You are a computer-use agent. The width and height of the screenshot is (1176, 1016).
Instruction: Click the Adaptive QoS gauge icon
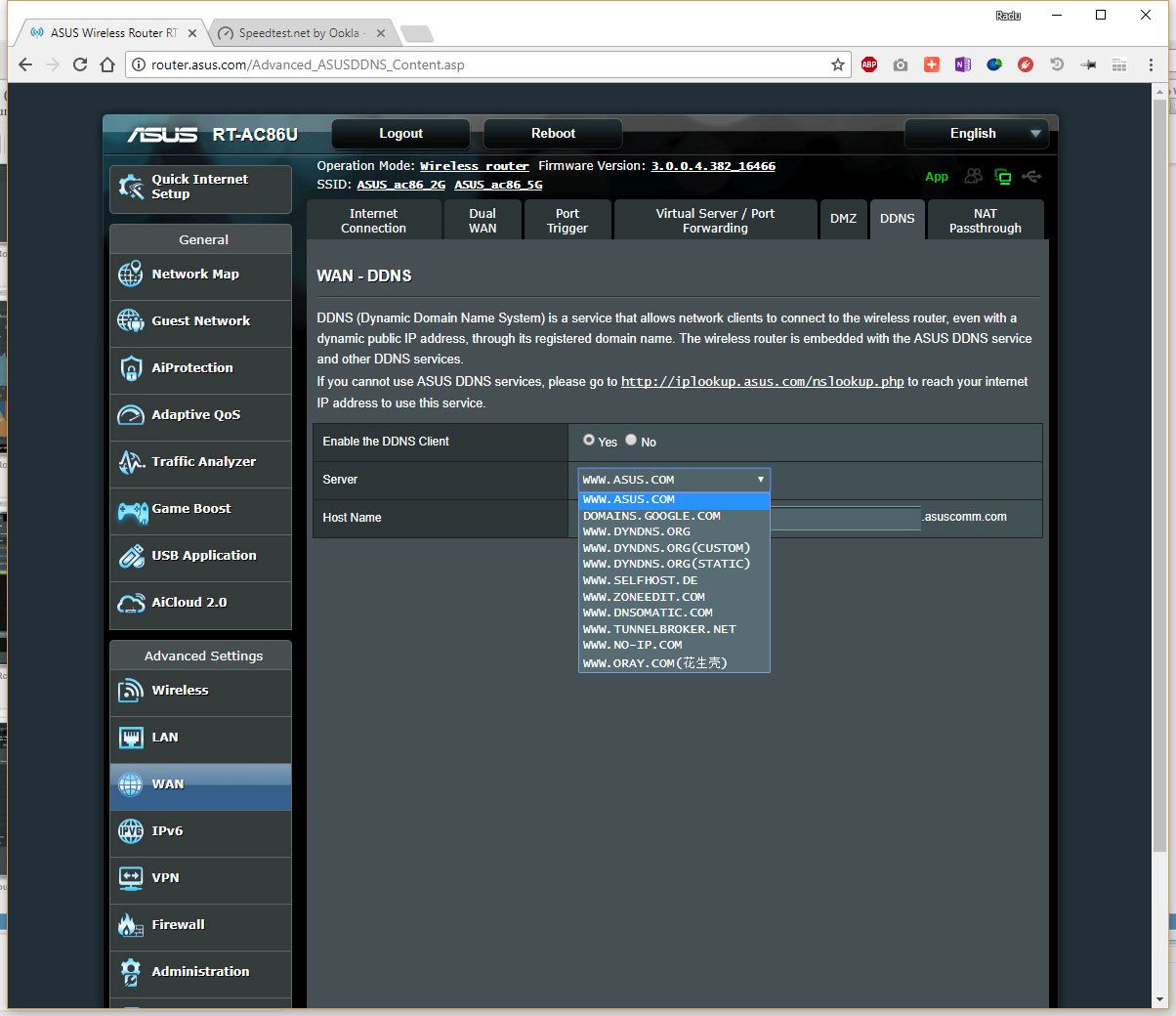coord(131,415)
